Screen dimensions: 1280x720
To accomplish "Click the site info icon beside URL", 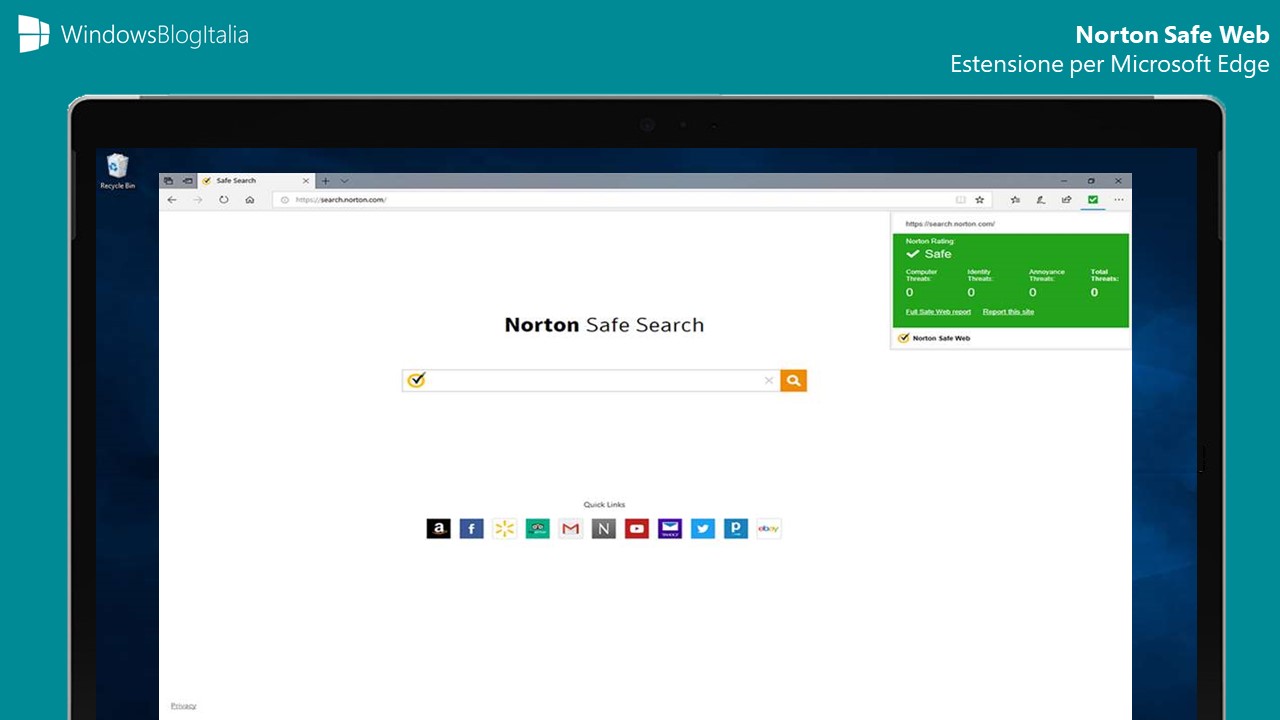I will click(x=285, y=200).
